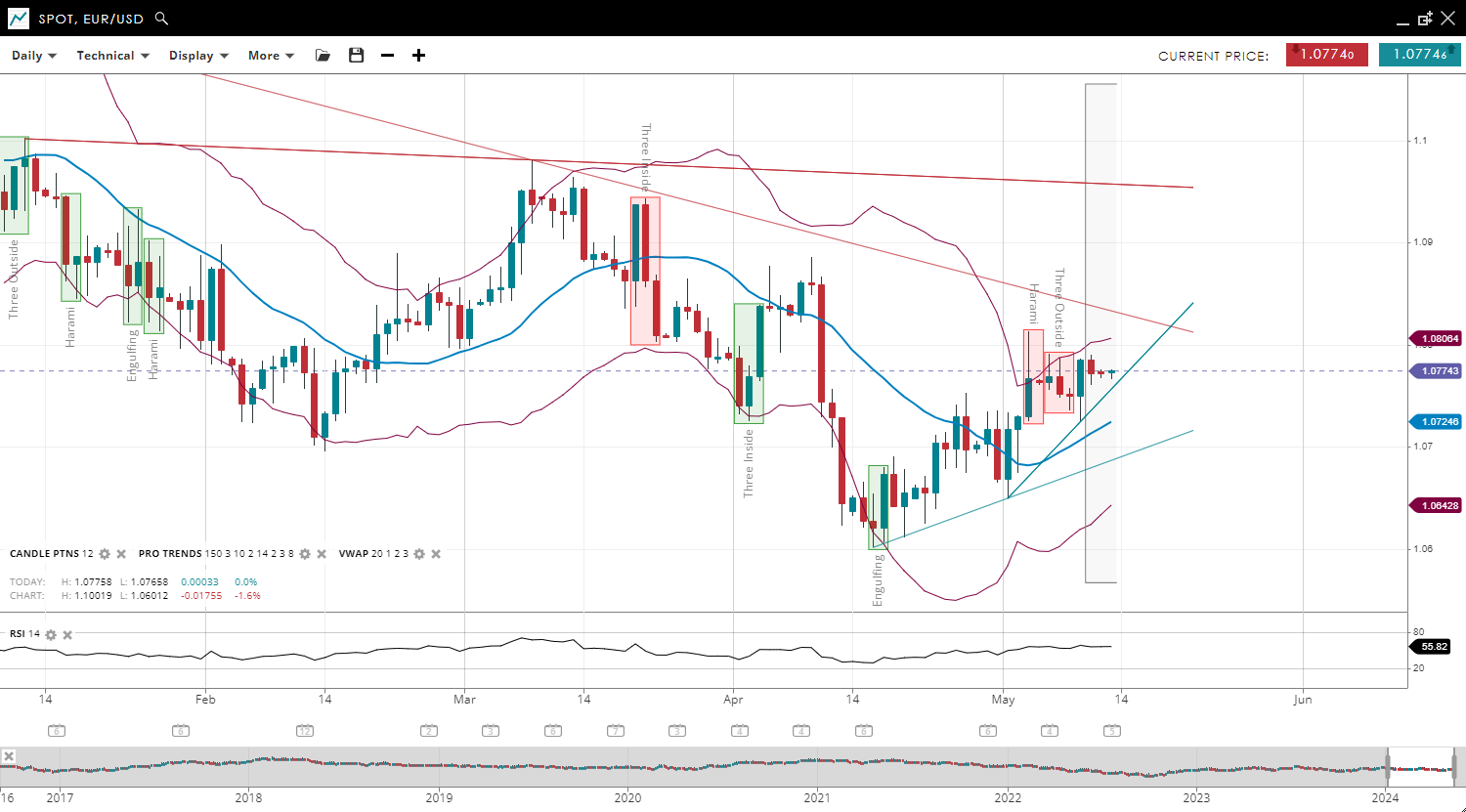Viewport: 1466px width, 812px height.
Task: Remove the RSI indicator panel
Action: pyautogui.click(x=67, y=635)
